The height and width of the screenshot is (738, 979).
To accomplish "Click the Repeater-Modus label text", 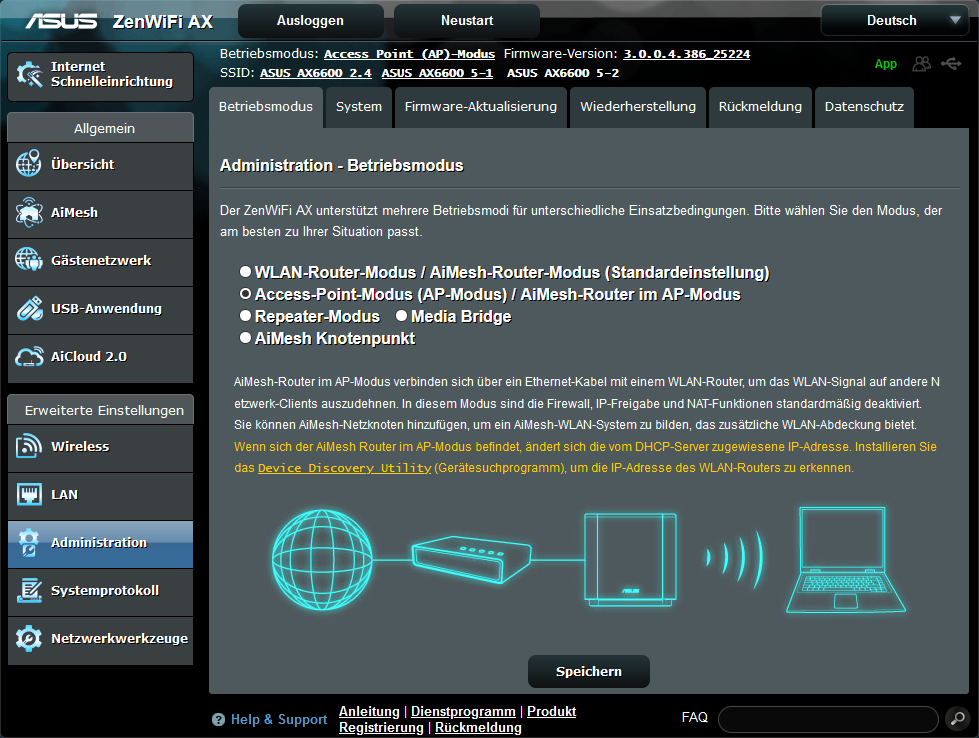I will click(317, 317).
